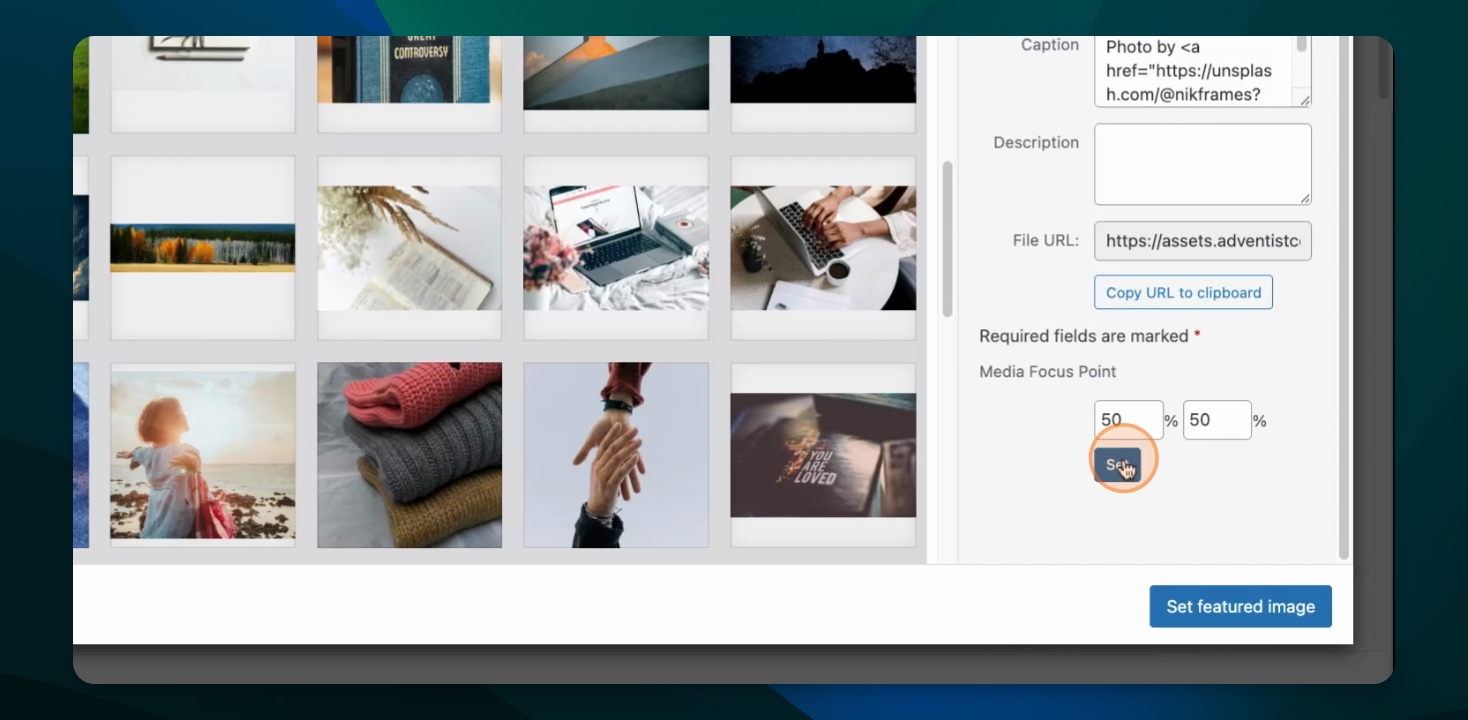Click the media grid vertical scrollbar
Screen dimensions: 1468x720
point(947,240)
